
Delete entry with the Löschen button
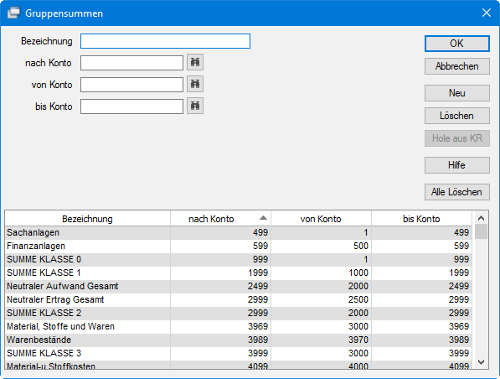tap(457, 116)
